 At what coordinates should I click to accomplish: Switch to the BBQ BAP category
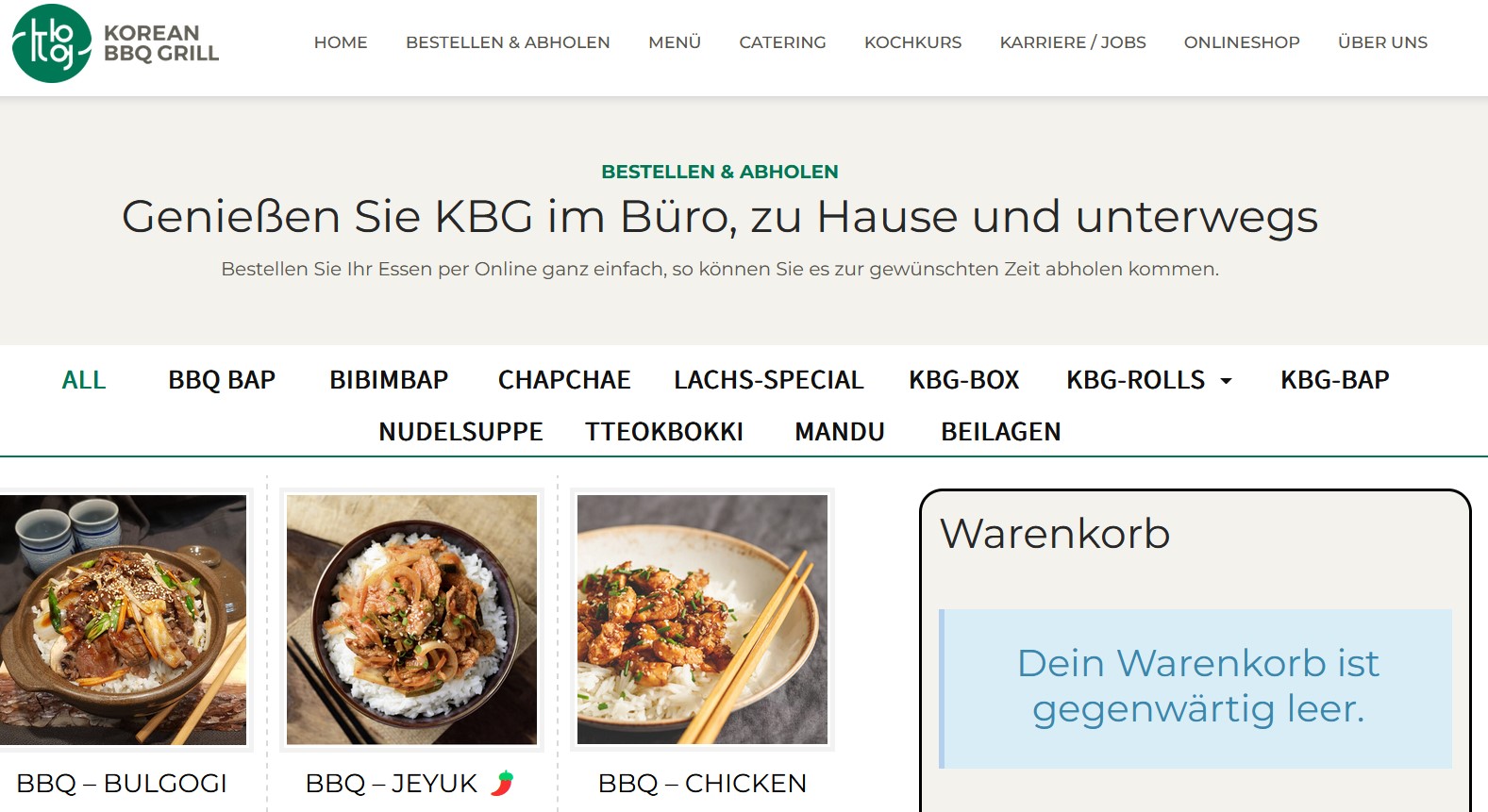[x=222, y=380]
